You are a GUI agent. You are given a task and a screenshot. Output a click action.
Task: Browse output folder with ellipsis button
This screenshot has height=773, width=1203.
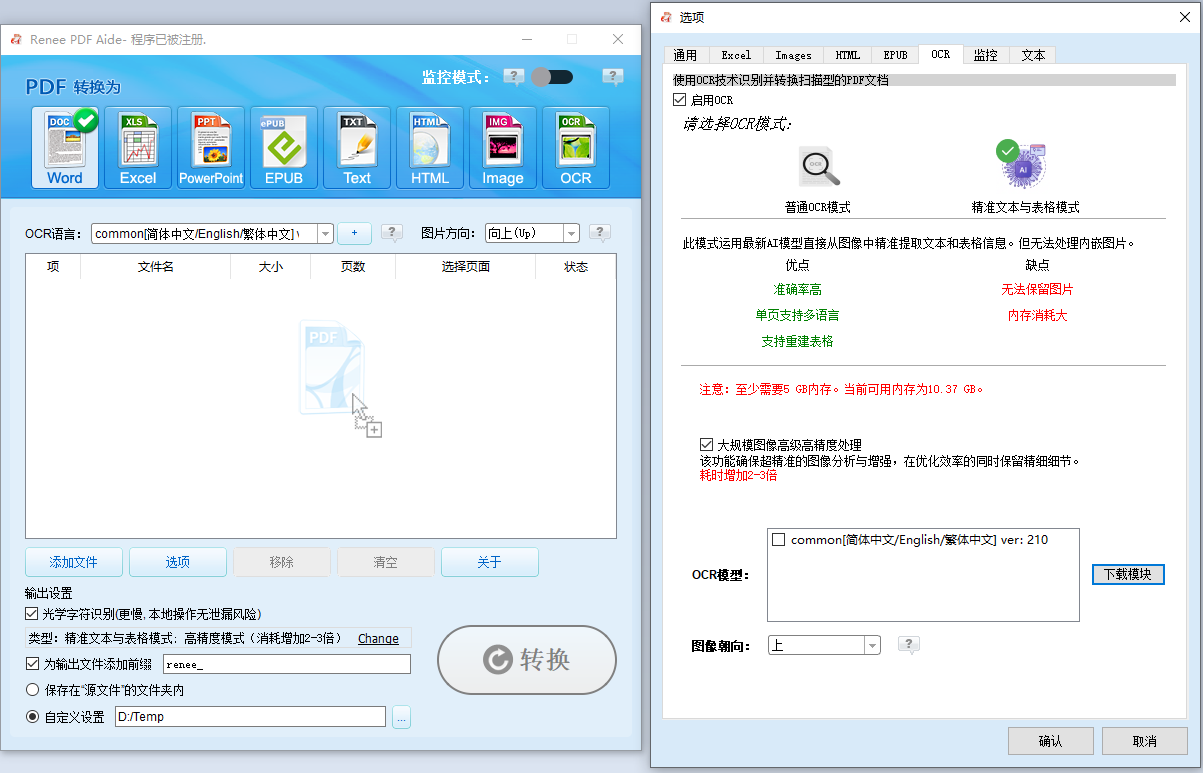pyautogui.click(x=401, y=717)
